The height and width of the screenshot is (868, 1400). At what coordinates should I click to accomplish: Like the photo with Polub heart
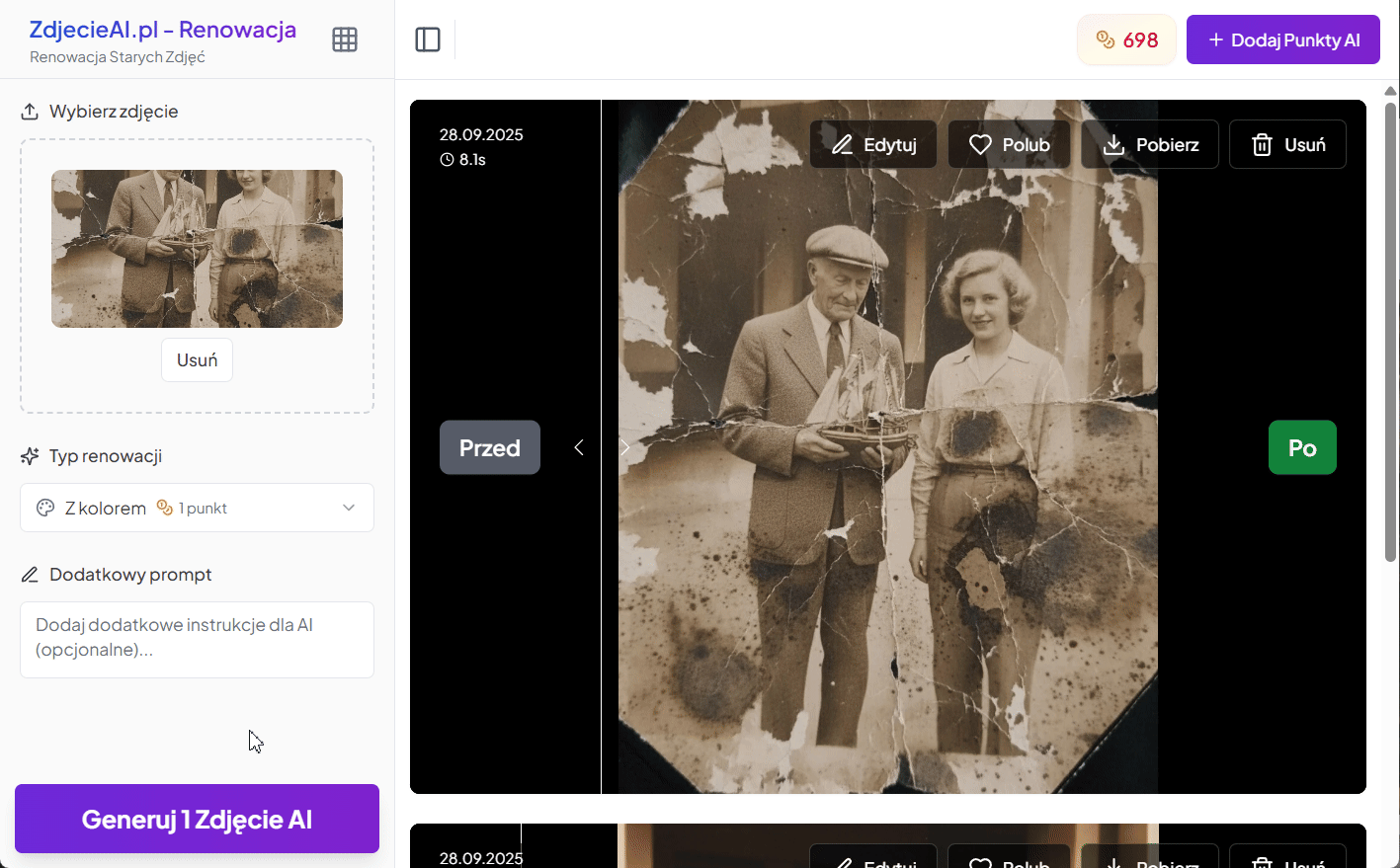tap(1009, 145)
